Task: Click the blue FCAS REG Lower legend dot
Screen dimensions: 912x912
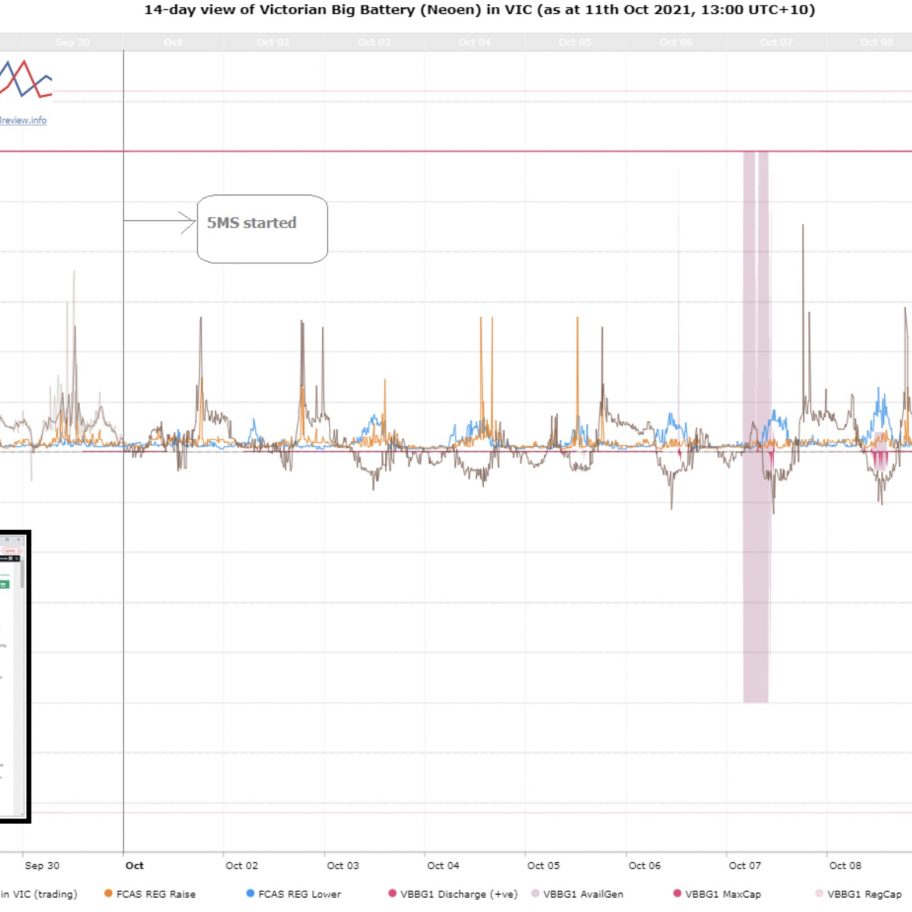Action: pyautogui.click(x=250, y=893)
